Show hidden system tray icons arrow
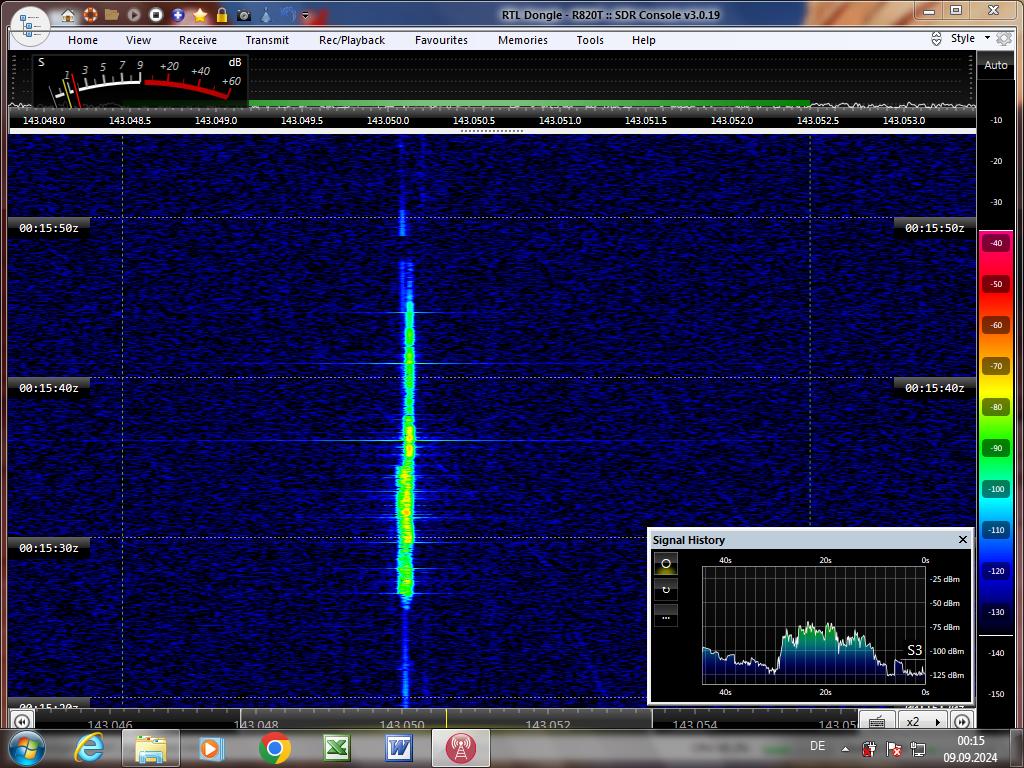This screenshot has height=768, width=1024. [845, 749]
